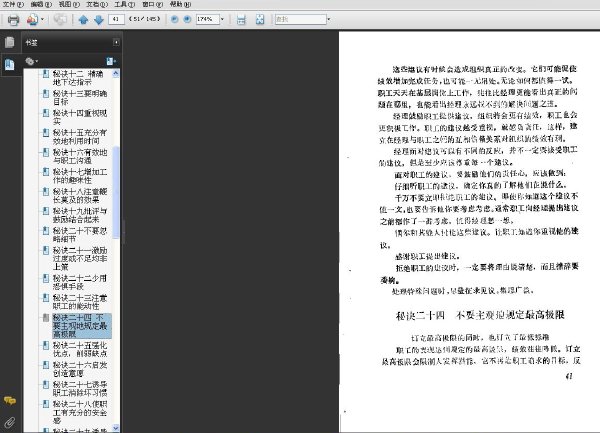Click the page number field showing 41
This screenshot has height=433, width=600.
(116, 19)
